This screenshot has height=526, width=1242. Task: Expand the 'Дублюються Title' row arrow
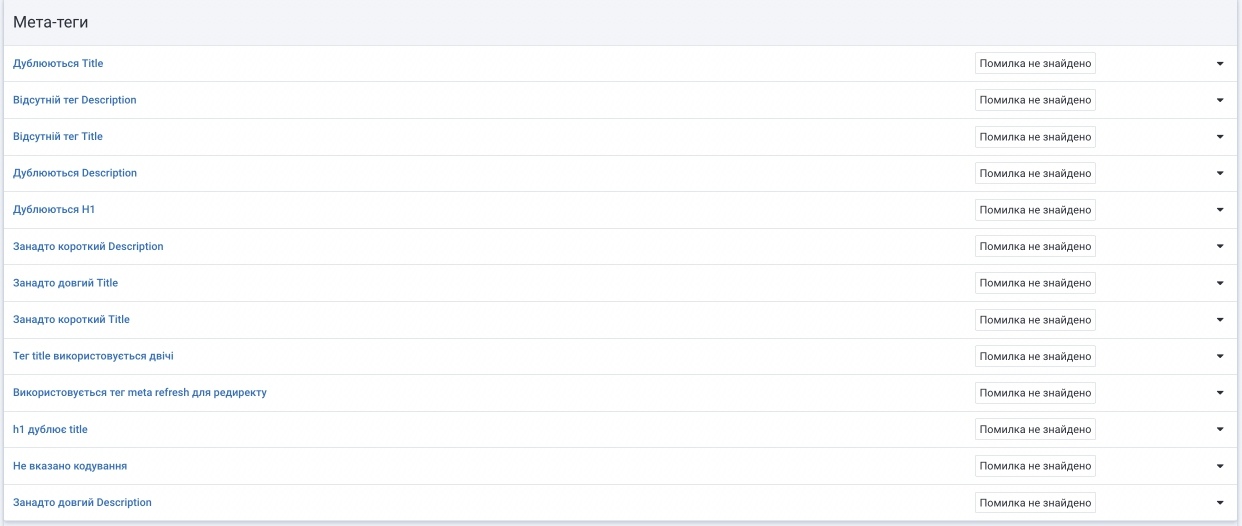tap(1220, 64)
